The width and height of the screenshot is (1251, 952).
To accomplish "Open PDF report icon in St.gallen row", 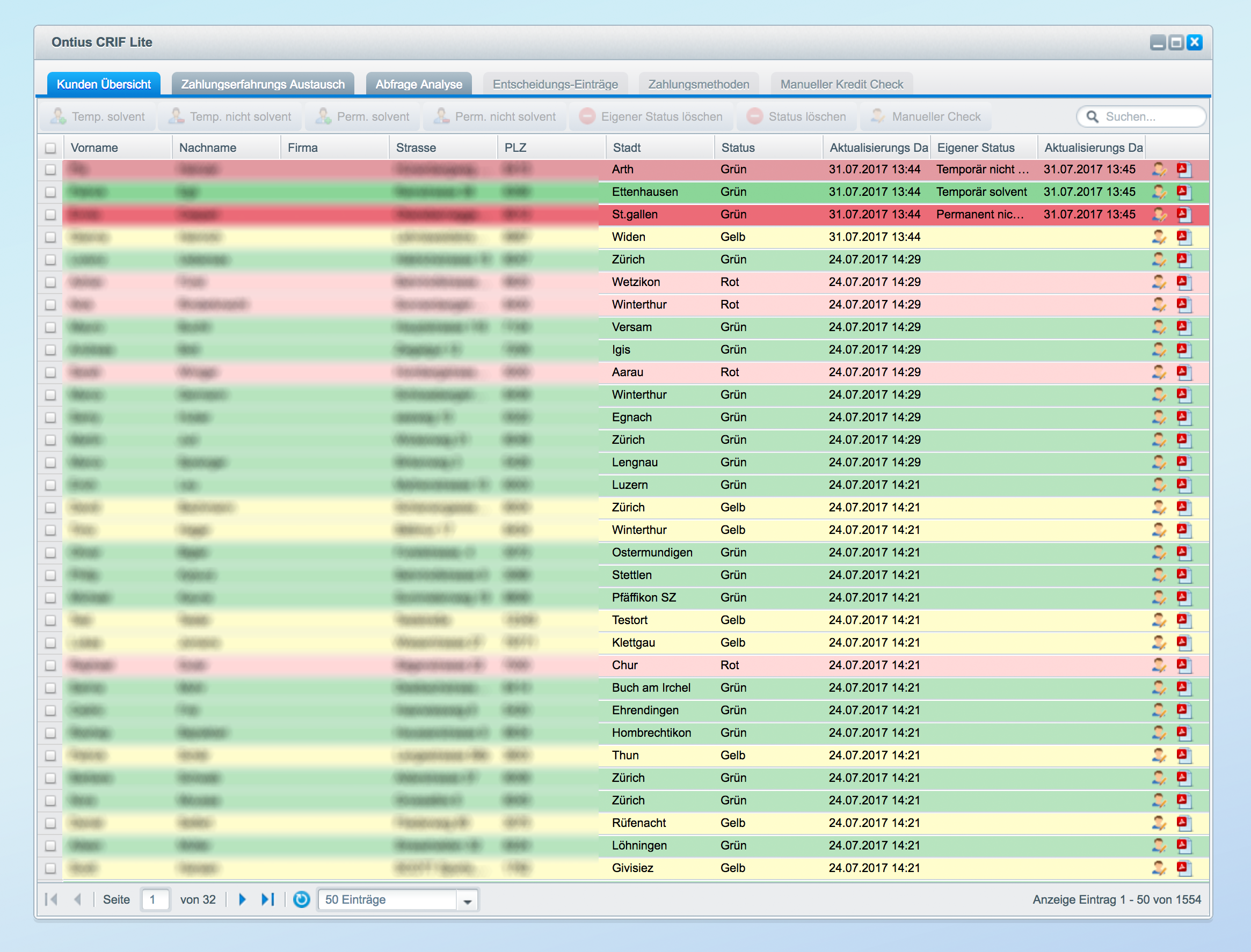I will click(x=1183, y=215).
